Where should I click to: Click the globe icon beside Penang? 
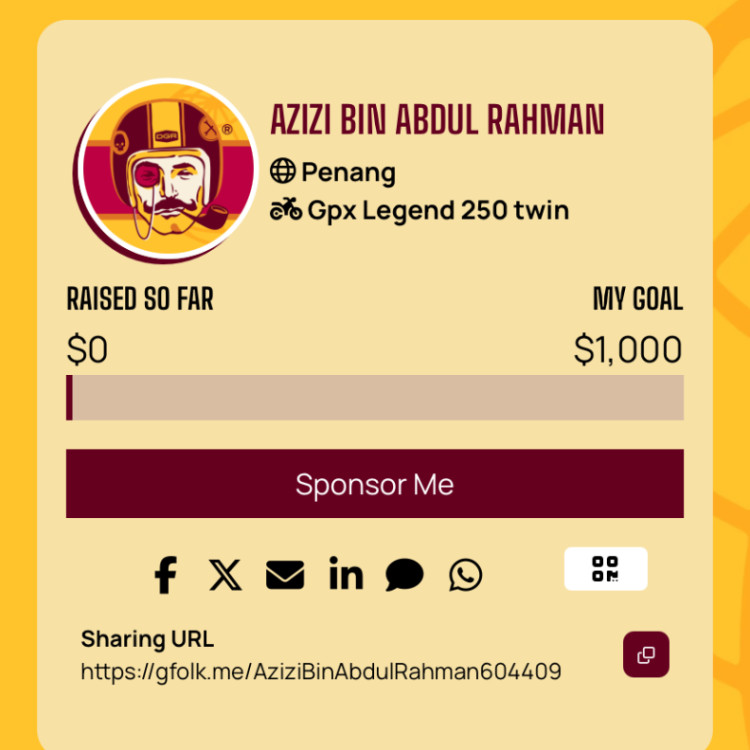coord(283,171)
